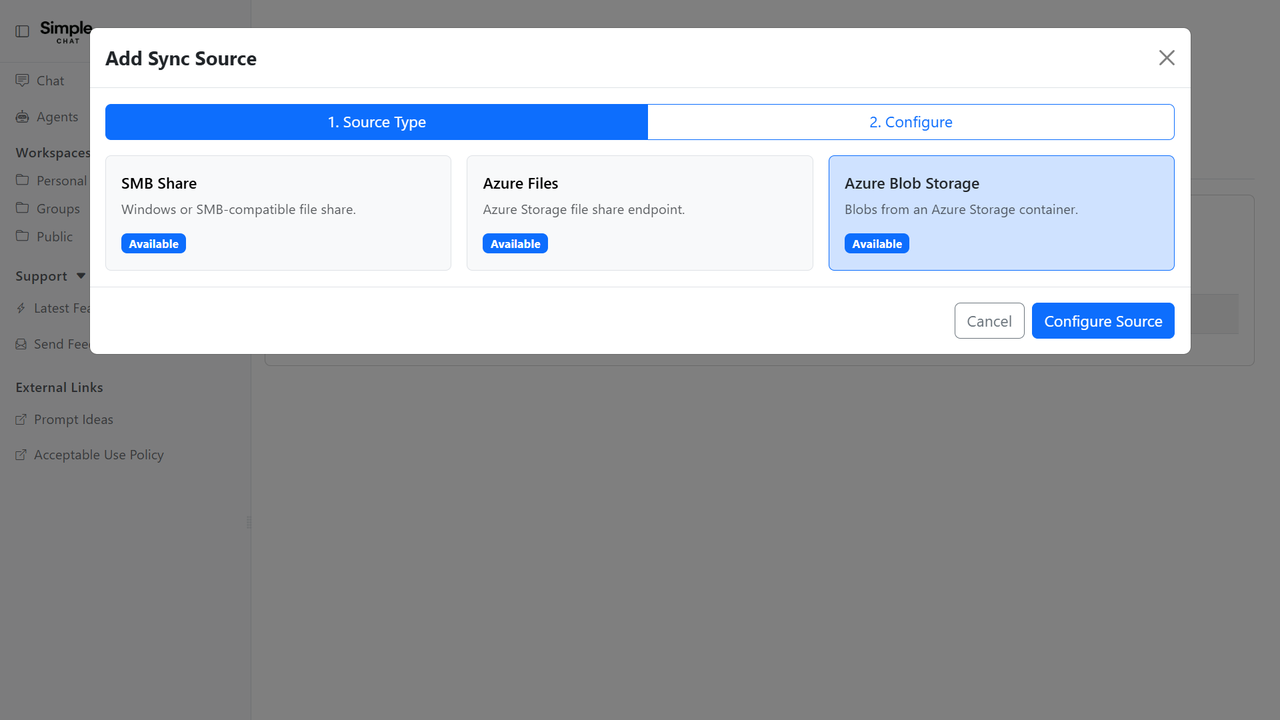Choose the Azure Files source card
The image size is (1280, 720).
640,213
